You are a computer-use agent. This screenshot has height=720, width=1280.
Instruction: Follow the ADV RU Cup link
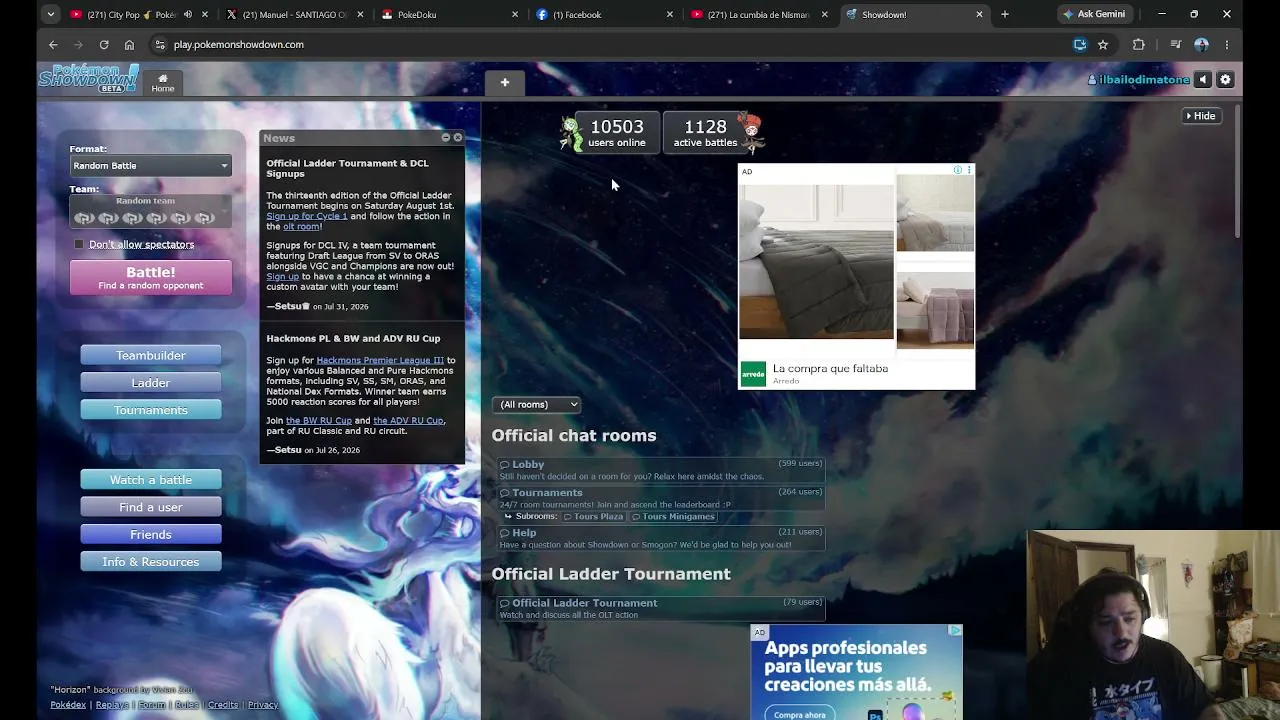pos(408,421)
